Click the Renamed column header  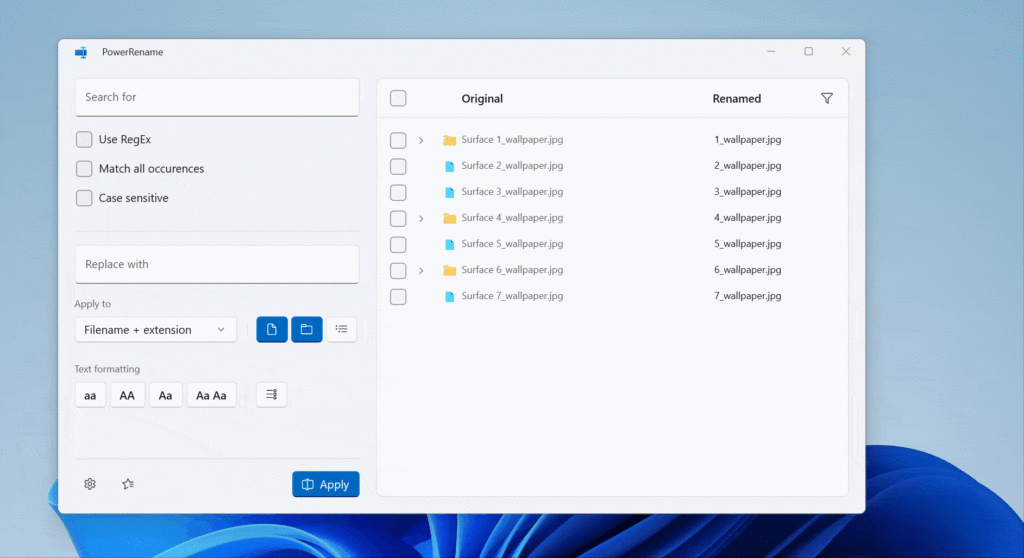[737, 99]
